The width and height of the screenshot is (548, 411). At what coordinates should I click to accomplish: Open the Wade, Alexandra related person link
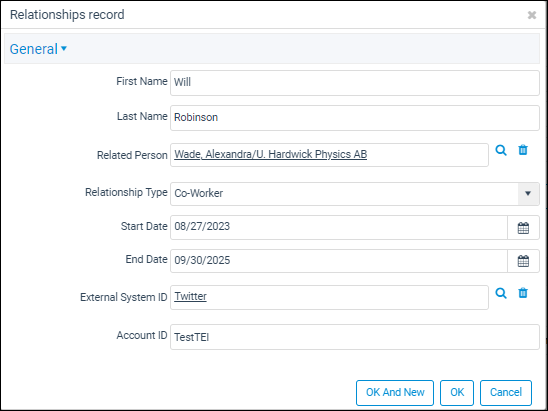(x=271, y=154)
